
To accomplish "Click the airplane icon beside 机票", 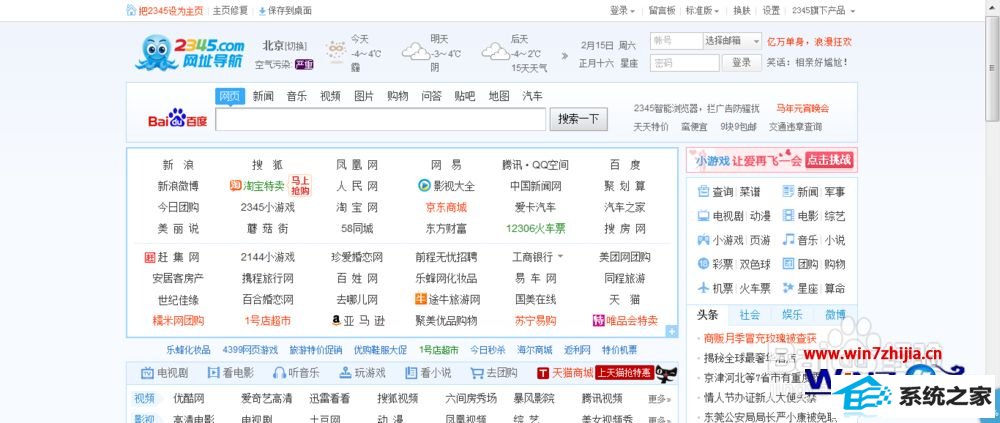I will [703, 288].
